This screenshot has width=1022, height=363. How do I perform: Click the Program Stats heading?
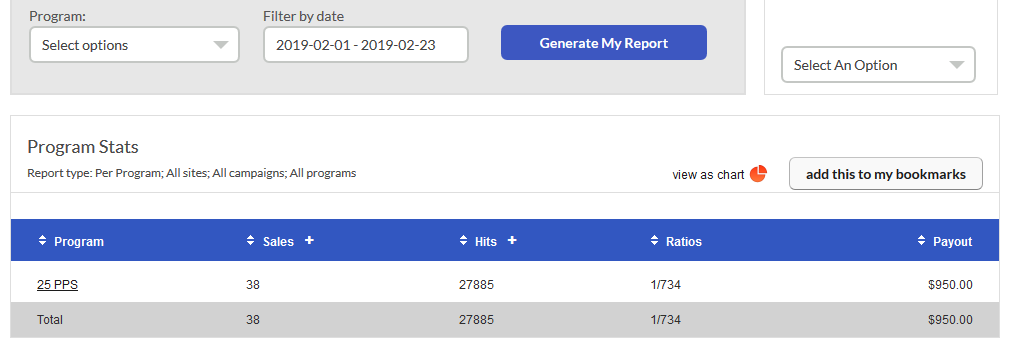pos(83,147)
